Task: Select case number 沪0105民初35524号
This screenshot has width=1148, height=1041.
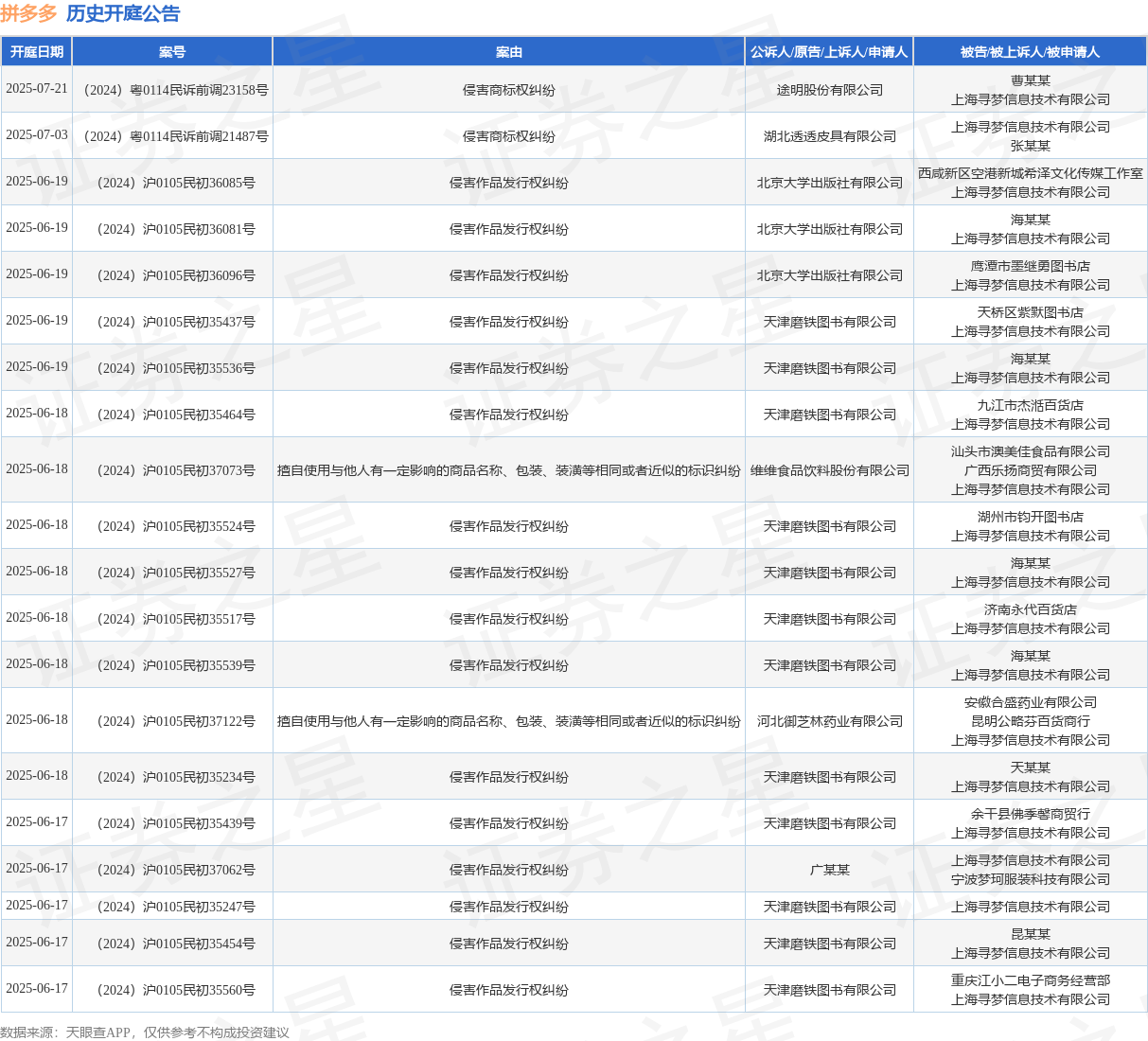Action: (172, 526)
